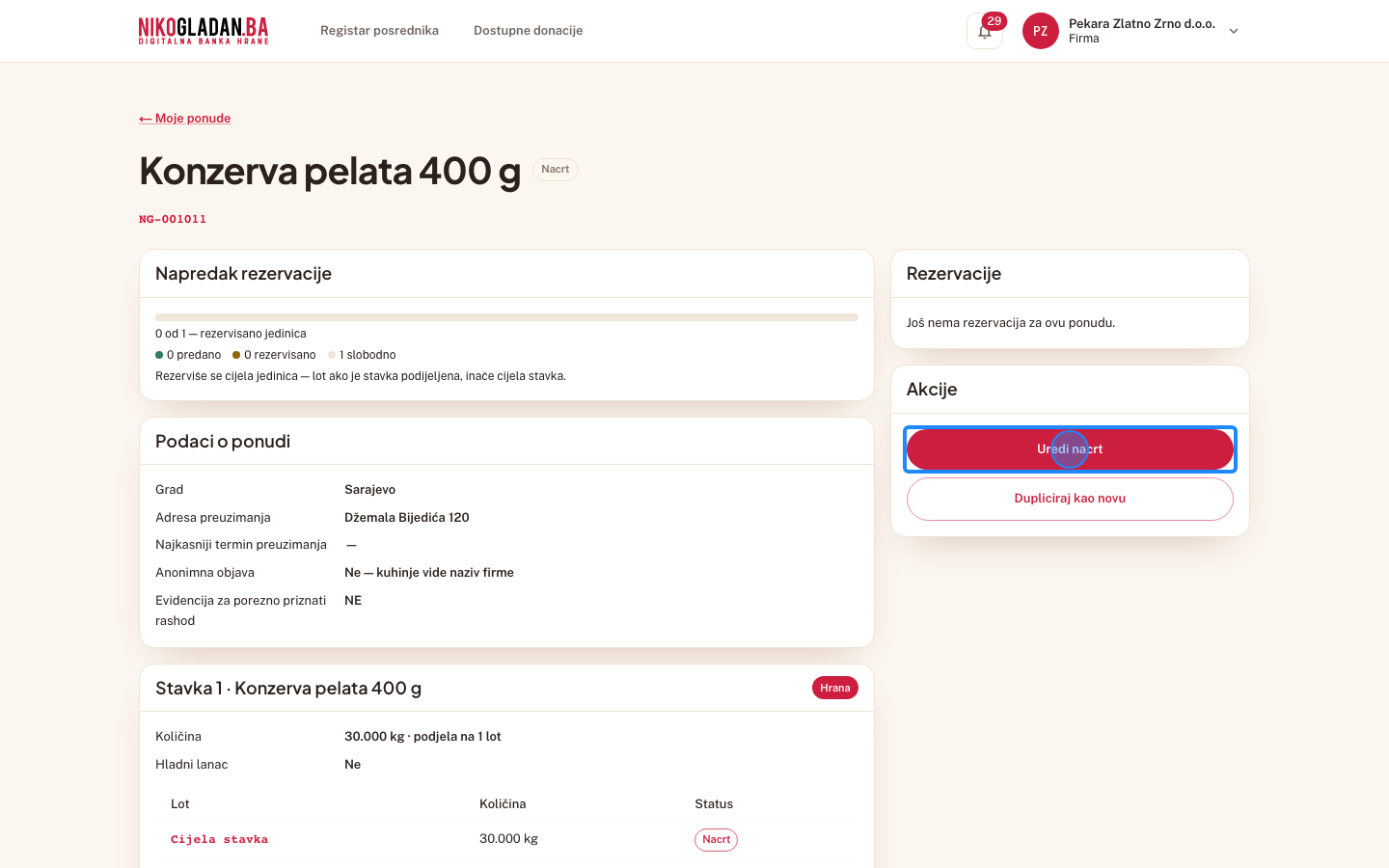Click Dupliciraj kao novu button
1389x868 pixels.
click(x=1070, y=499)
